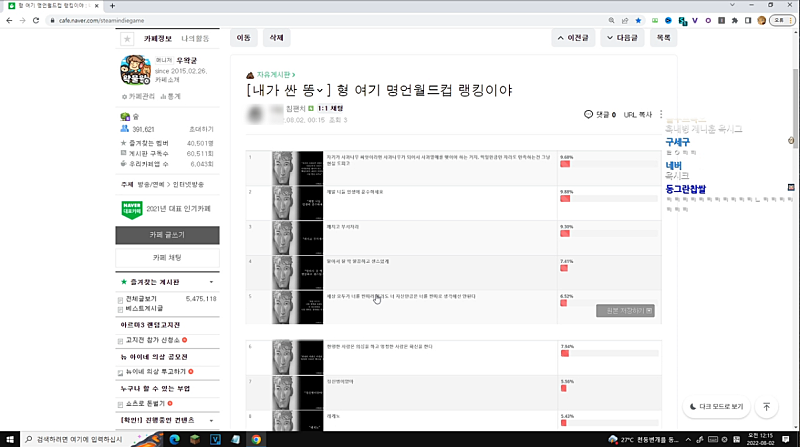Click the 이동 move button
This screenshot has width=800, height=447.
click(243, 38)
